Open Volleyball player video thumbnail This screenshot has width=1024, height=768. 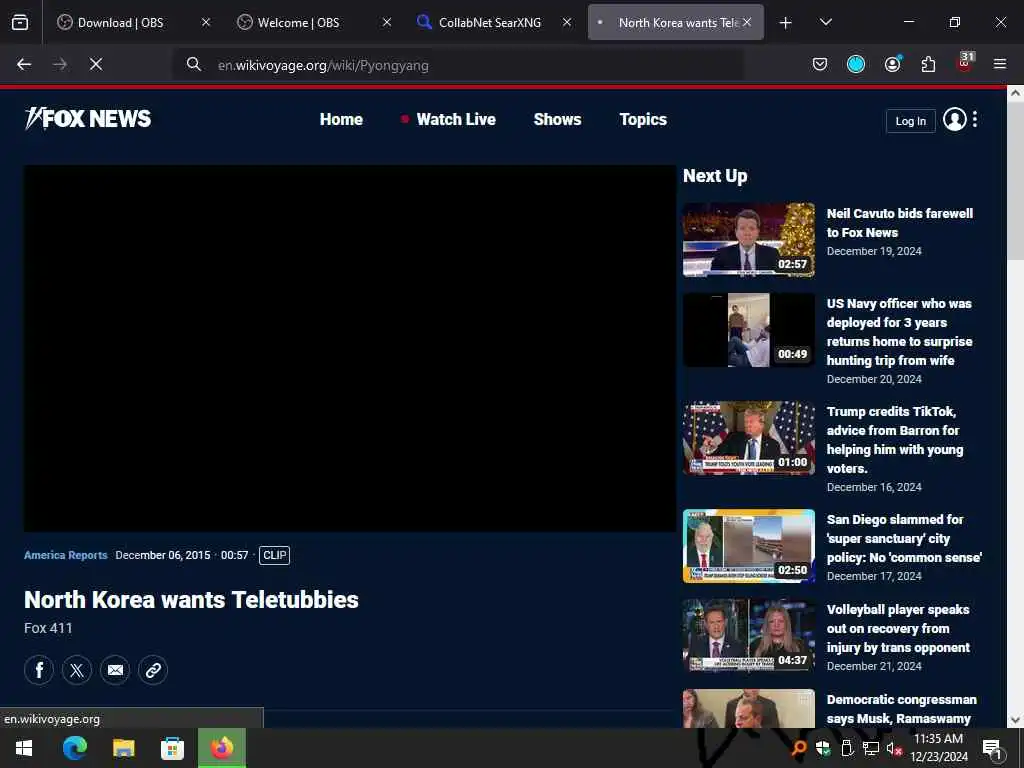(748, 635)
